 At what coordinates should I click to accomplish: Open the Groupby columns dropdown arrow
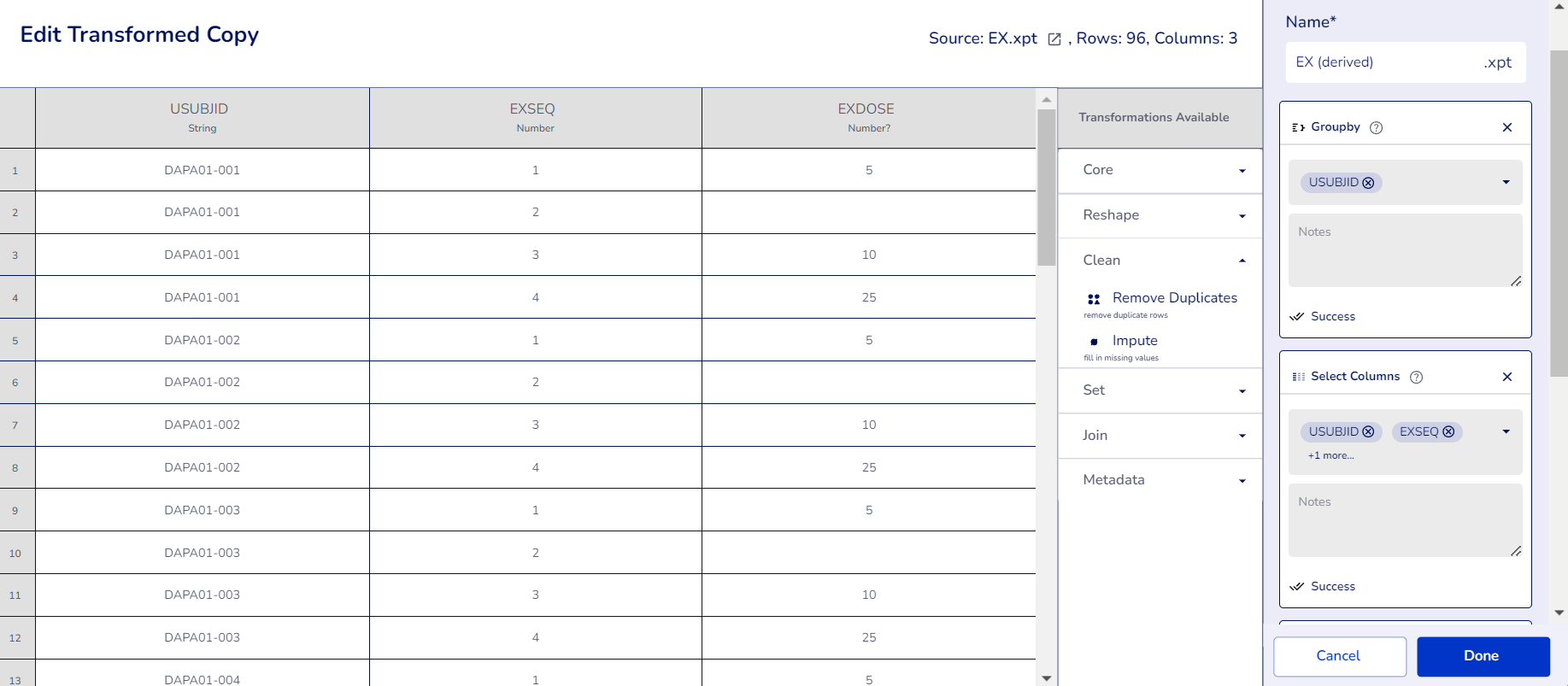pyautogui.click(x=1506, y=182)
